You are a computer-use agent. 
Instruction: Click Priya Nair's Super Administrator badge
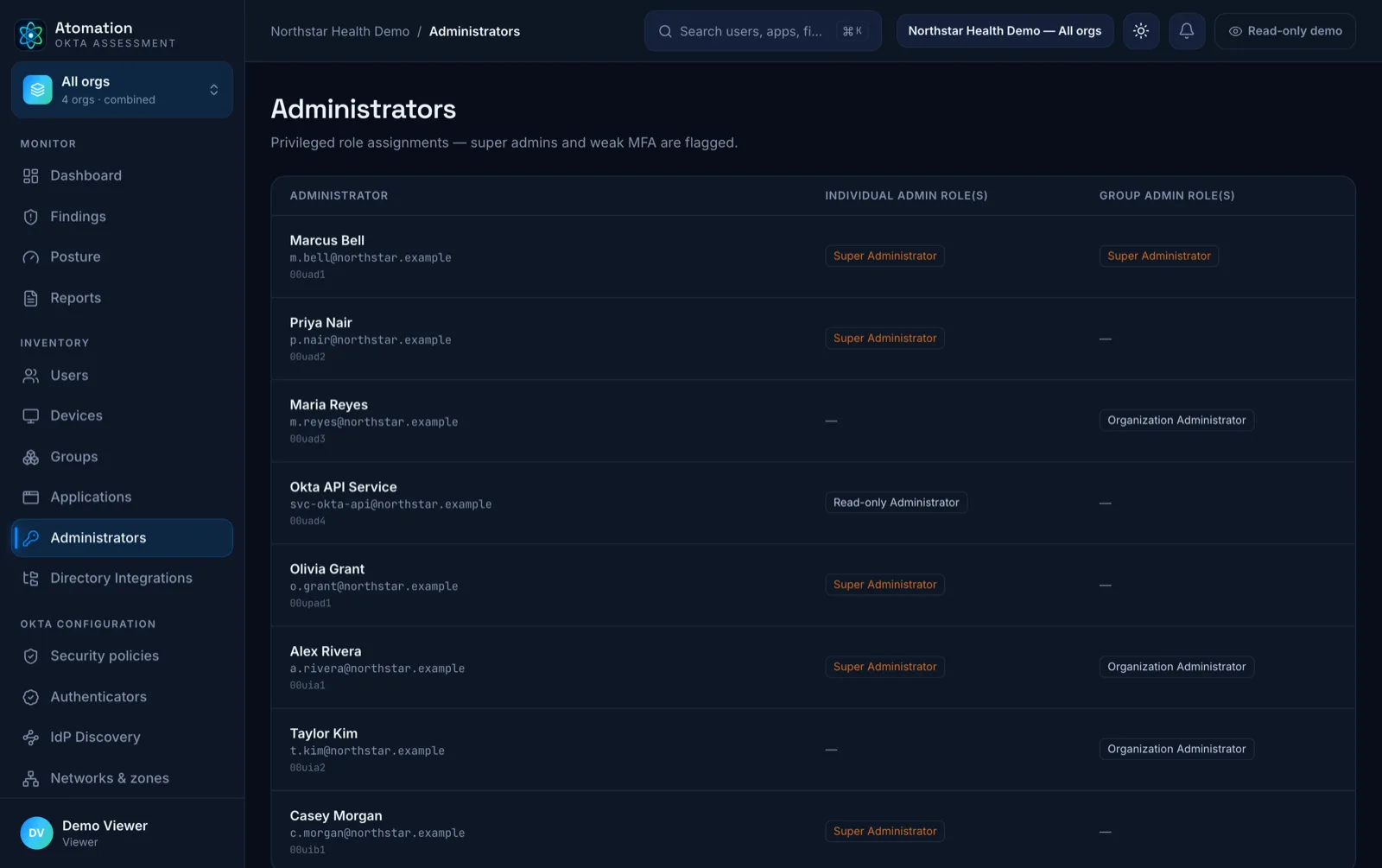[x=884, y=339]
